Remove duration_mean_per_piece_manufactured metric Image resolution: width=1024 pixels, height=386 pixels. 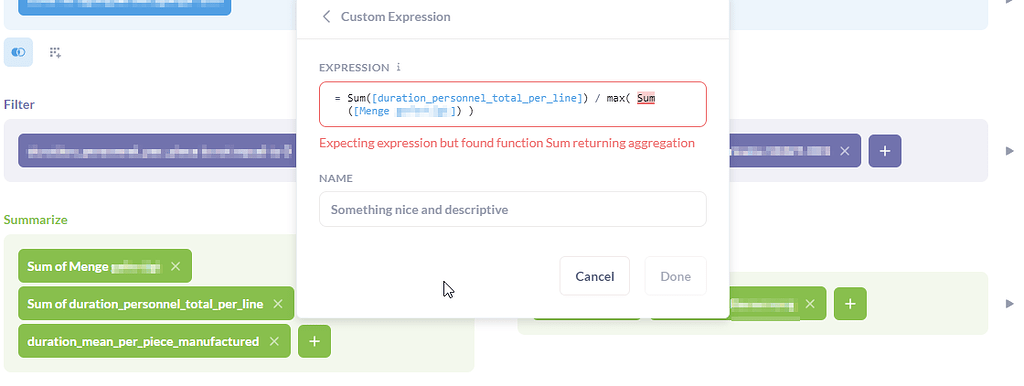(274, 341)
